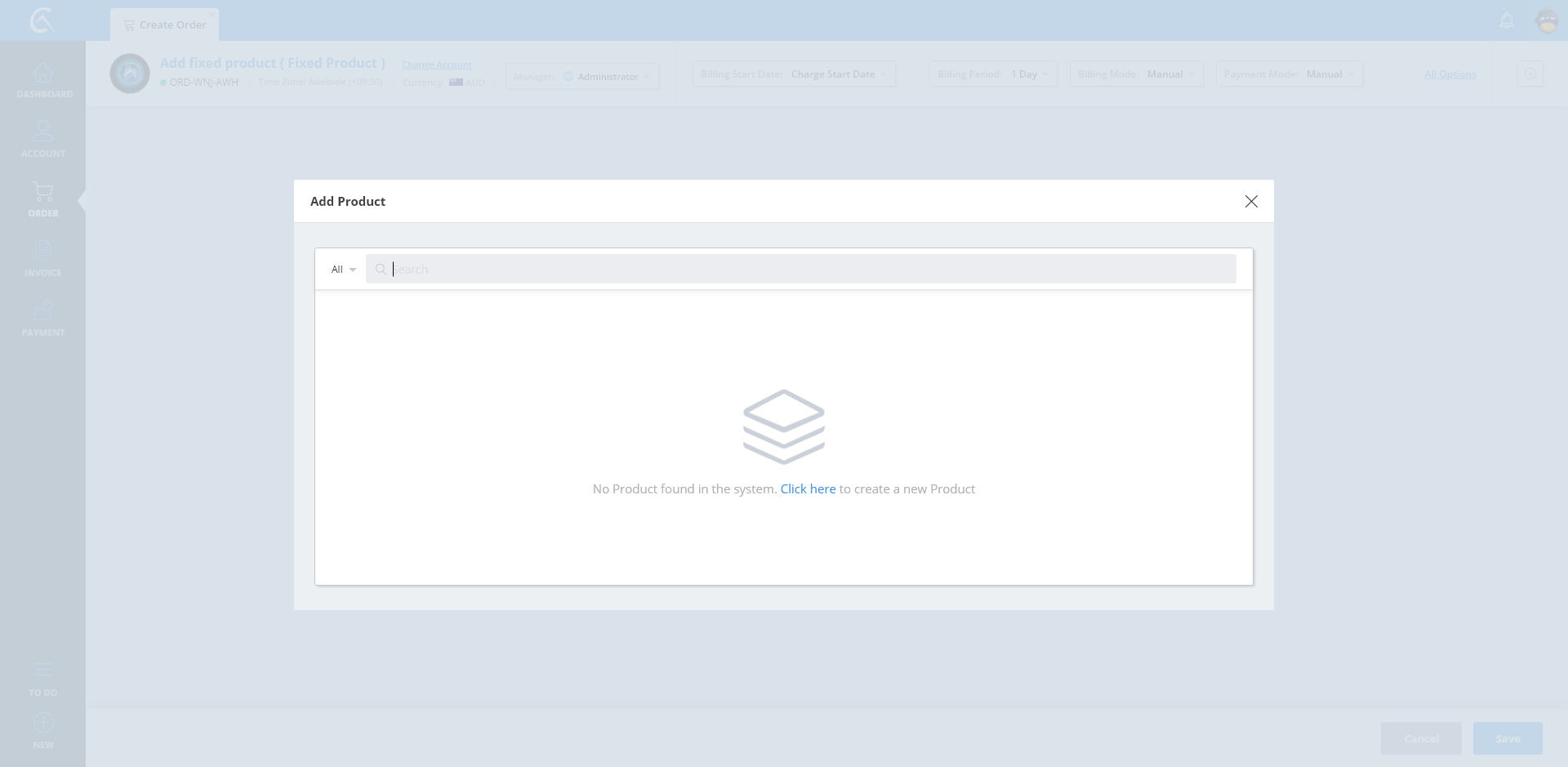The image size is (1568, 767).
Task: Click the add plus icon beside All Options
Action: click(1530, 74)
